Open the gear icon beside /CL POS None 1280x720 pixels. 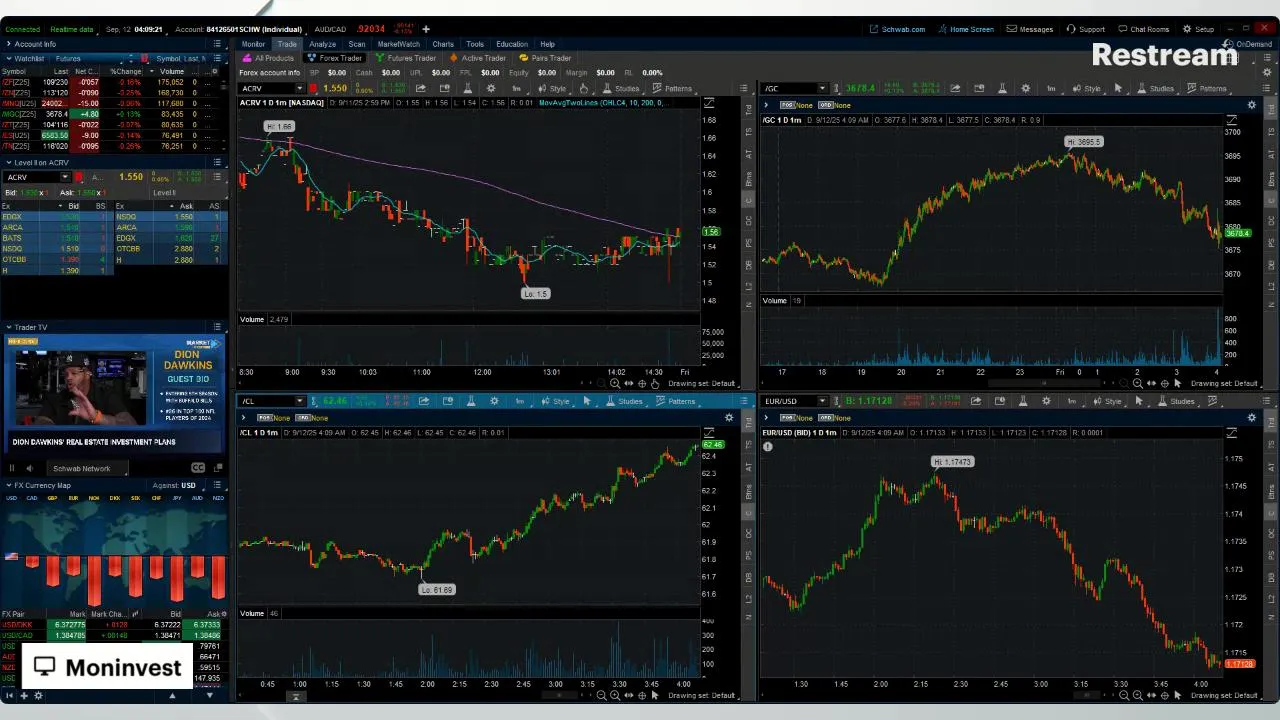click(729, 417)
